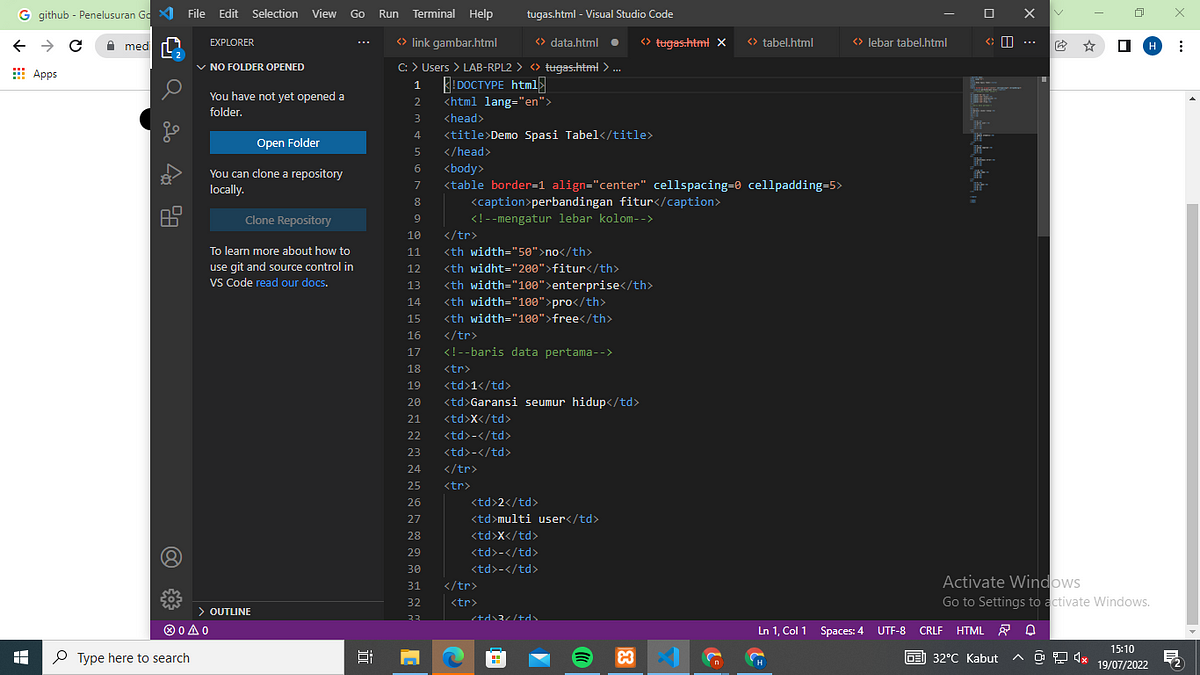Click the Chrome tab search chevron
1200x675 pixels.
pos(1060,14)
